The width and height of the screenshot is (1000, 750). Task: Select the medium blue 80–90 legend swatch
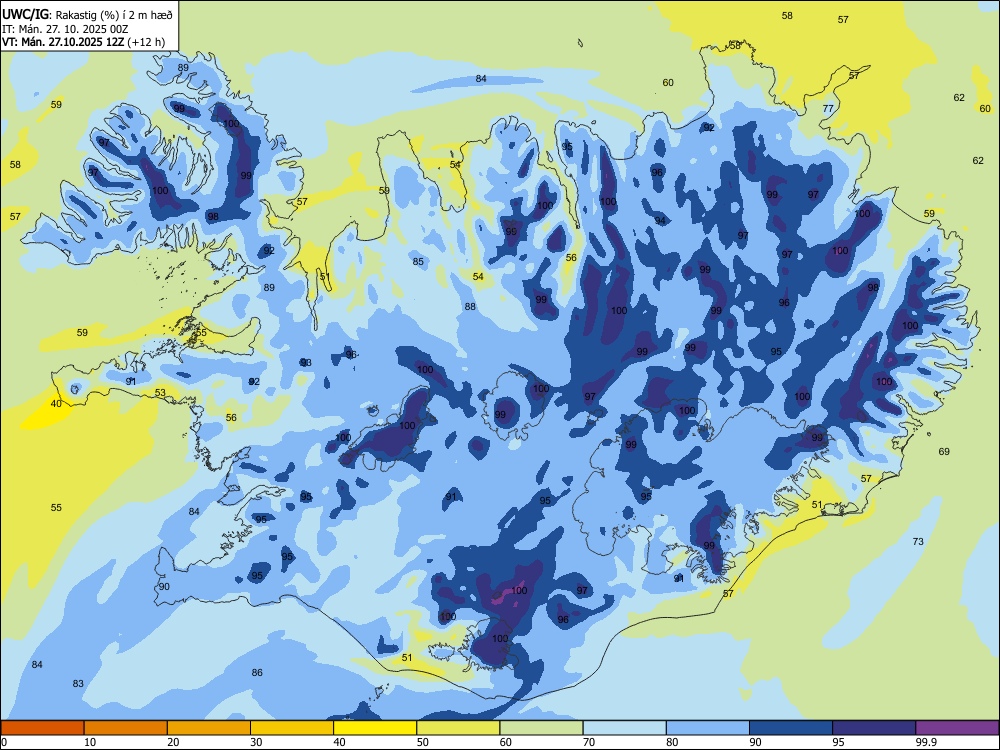coord(708,728)
